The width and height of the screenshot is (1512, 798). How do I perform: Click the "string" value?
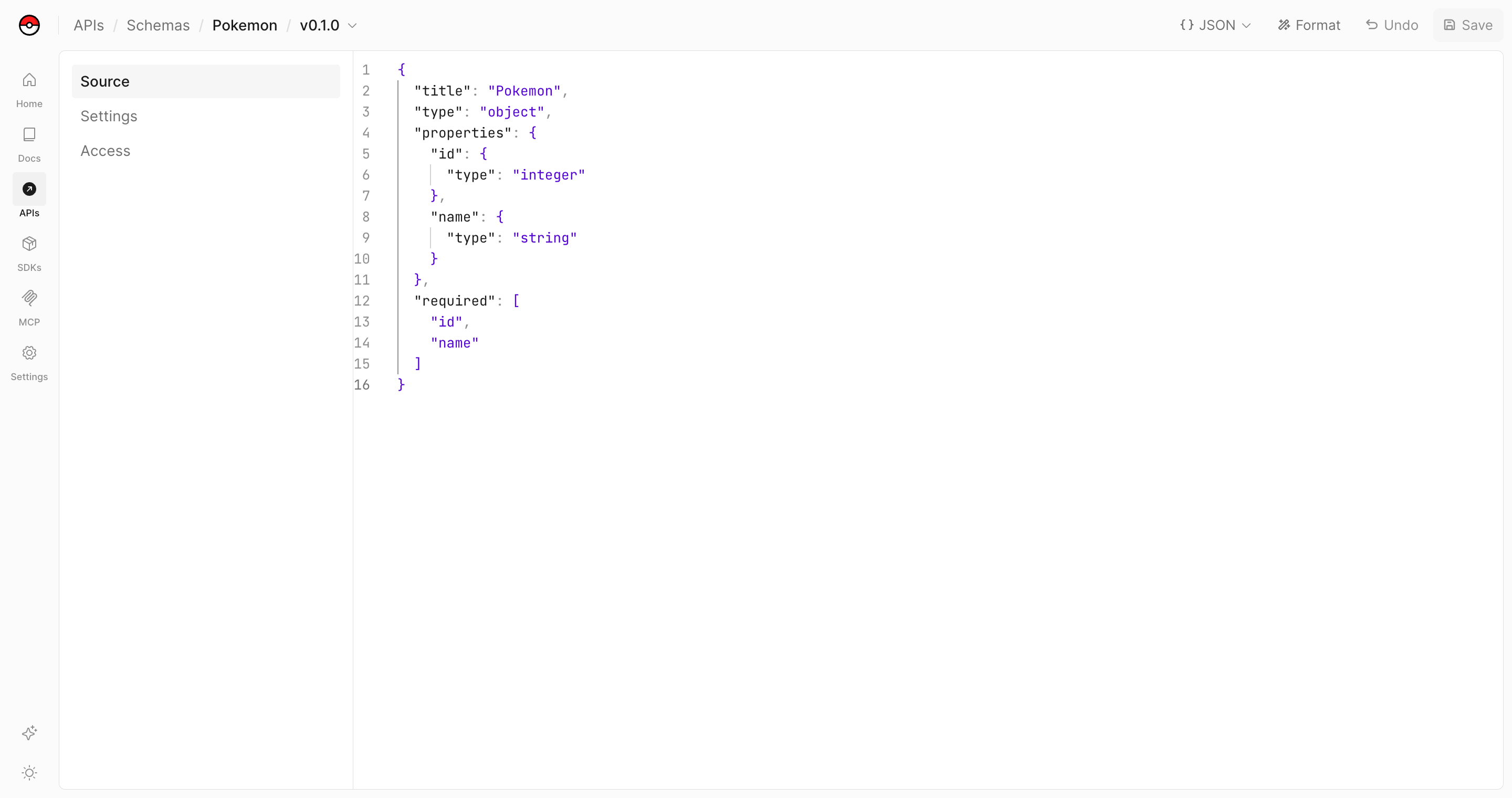[545, 238]
